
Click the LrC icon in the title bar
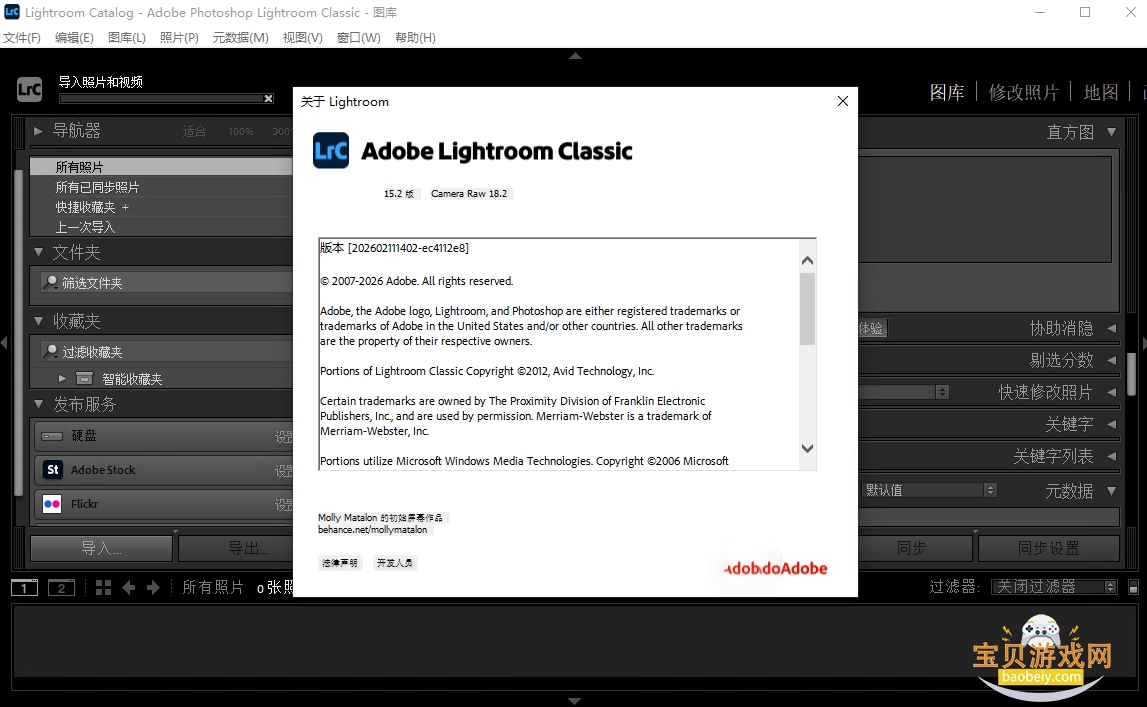click(x=12, y=12)
